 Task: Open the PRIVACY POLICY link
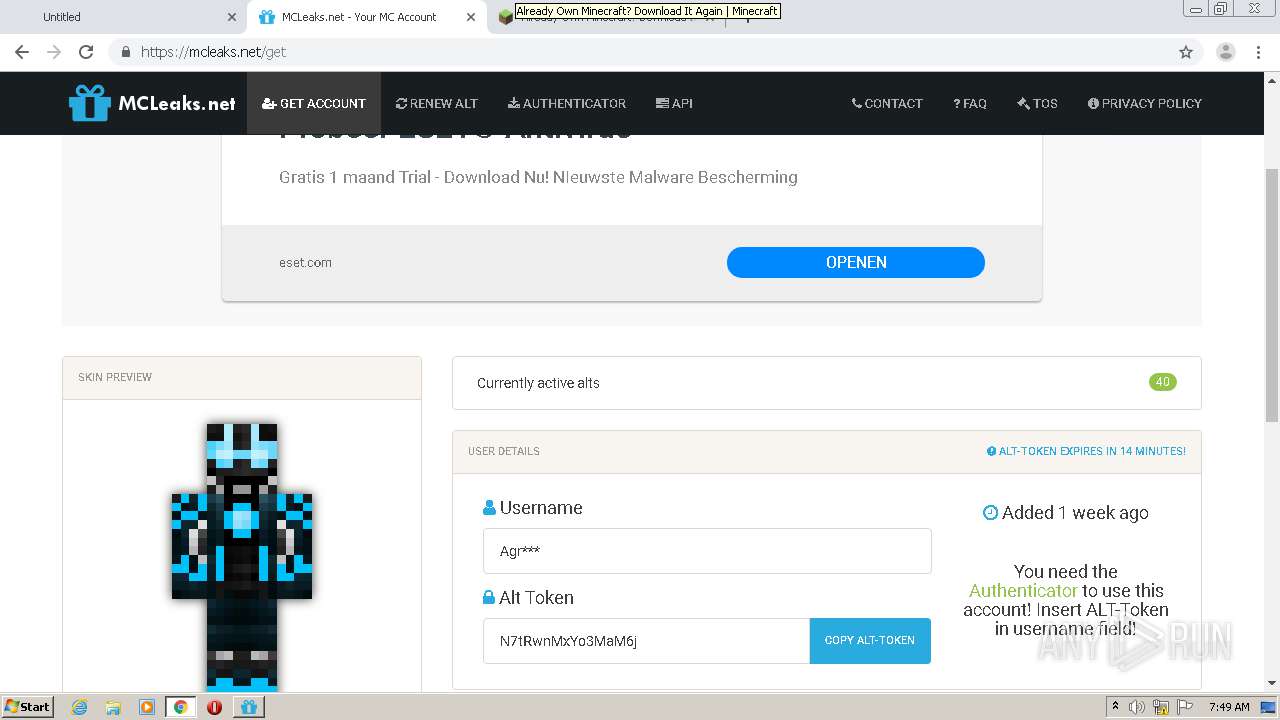pos(1145,103)
